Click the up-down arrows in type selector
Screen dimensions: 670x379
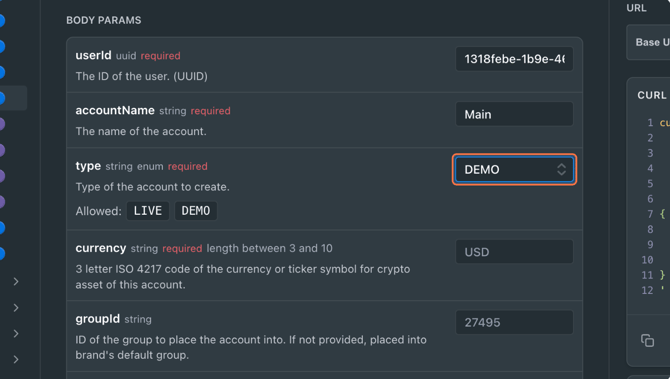pyautogui.click(x=561, y=170)
